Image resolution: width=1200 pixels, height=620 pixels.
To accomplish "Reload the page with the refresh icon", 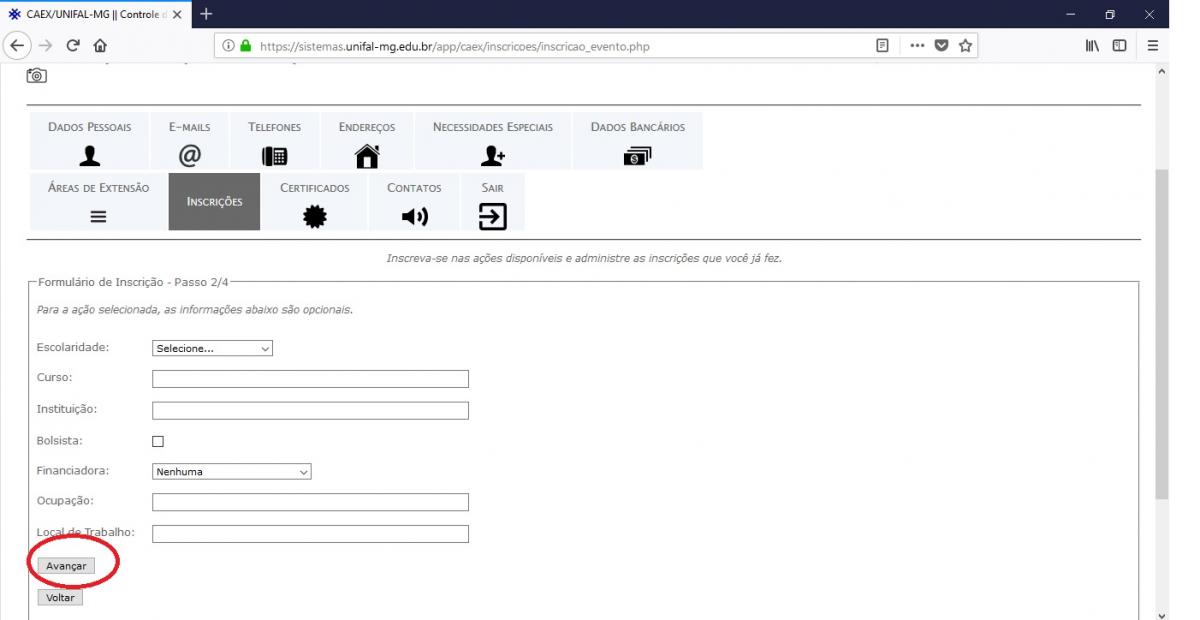I will coord(75,46).
